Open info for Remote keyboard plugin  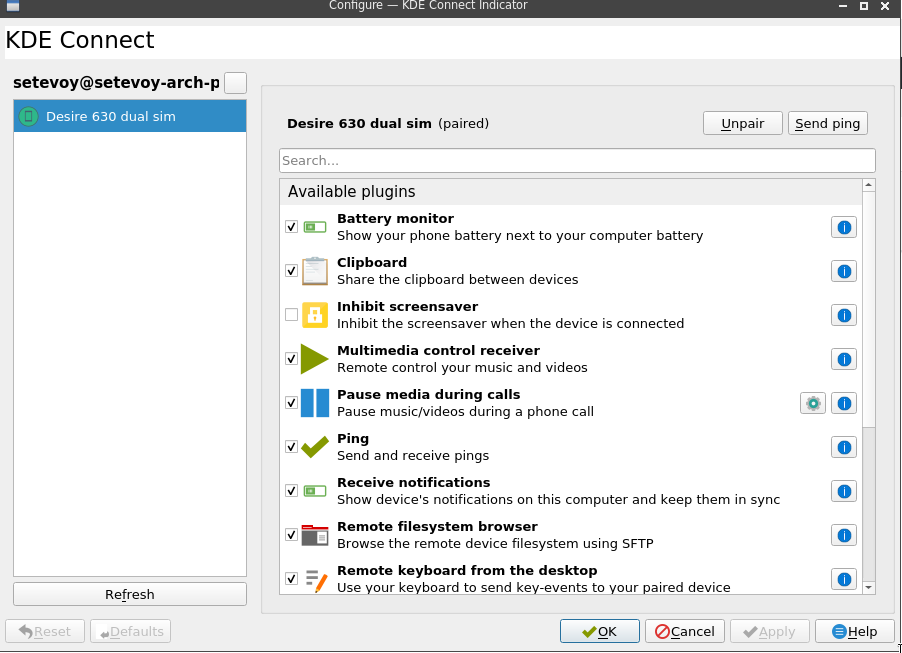(843, 579)
